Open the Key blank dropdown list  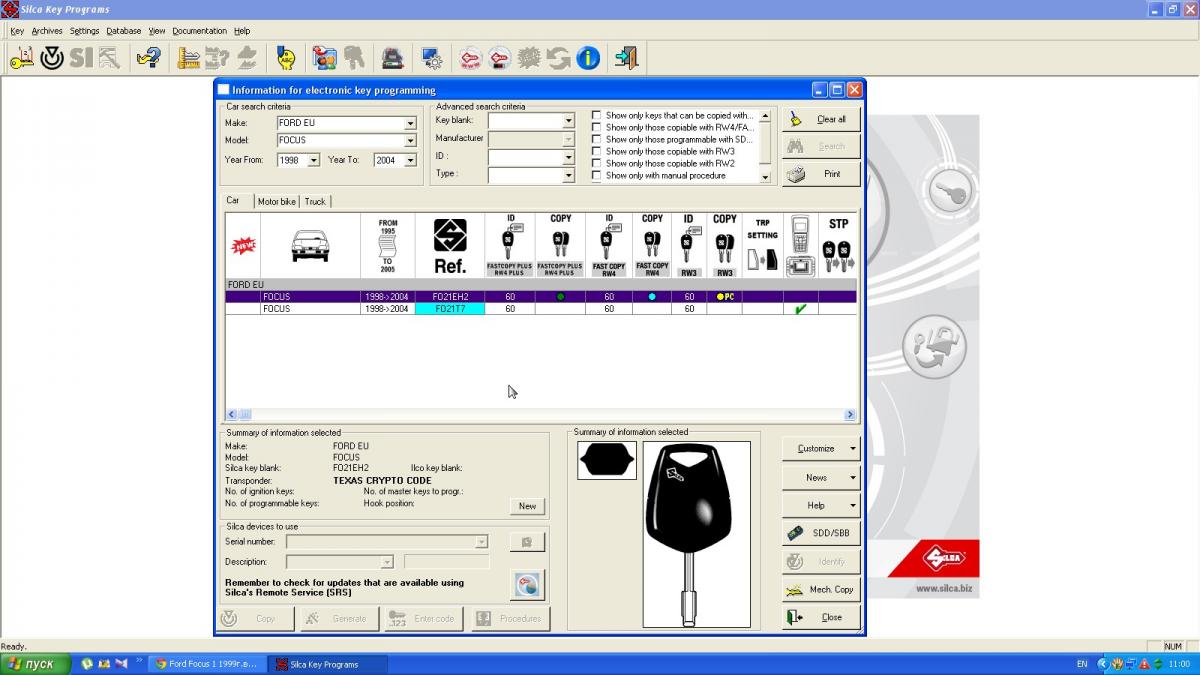pos(568,121)
